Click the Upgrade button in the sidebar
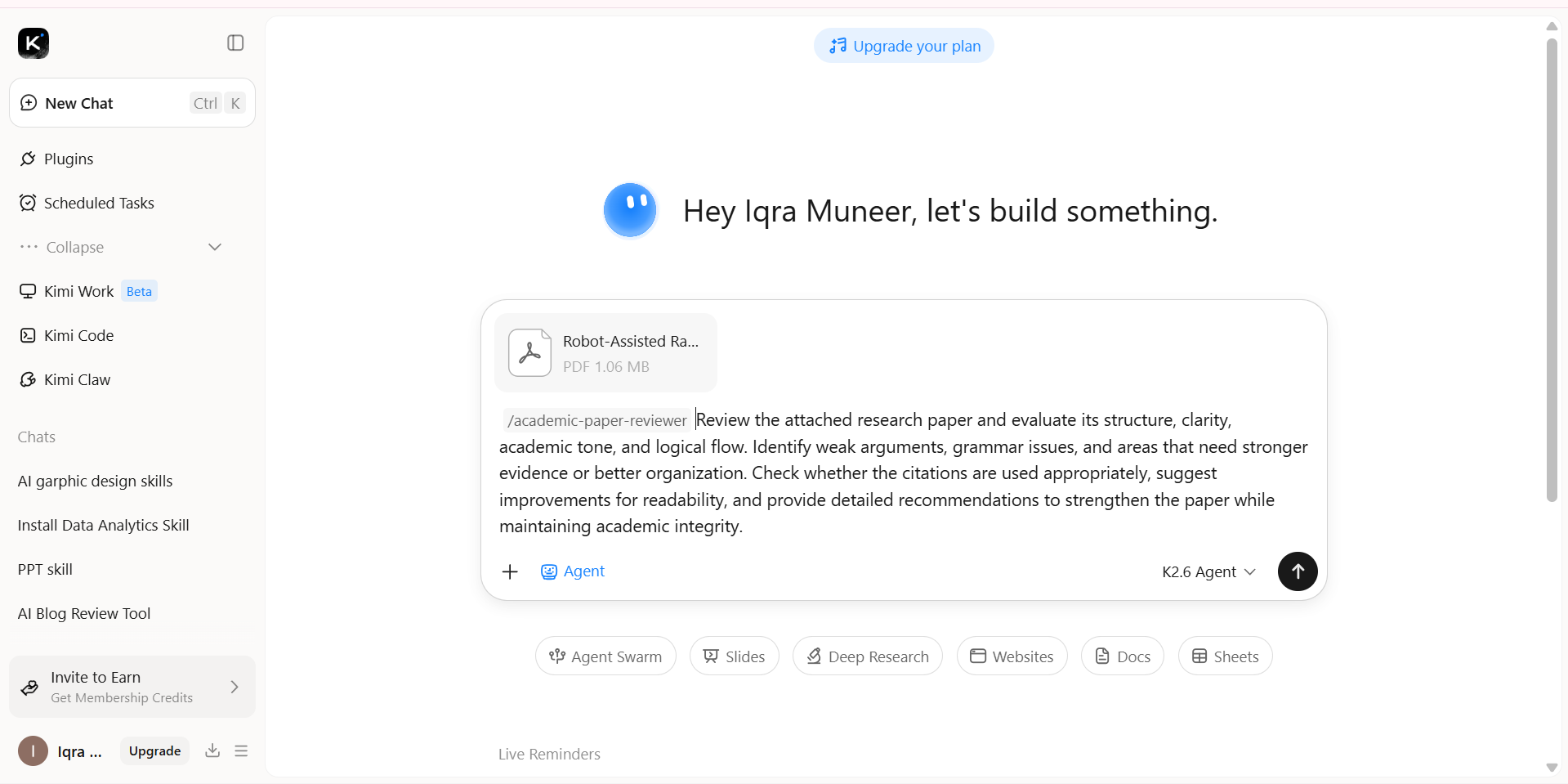The width and height of the screenshot is (1568, 784). point(154,750)
